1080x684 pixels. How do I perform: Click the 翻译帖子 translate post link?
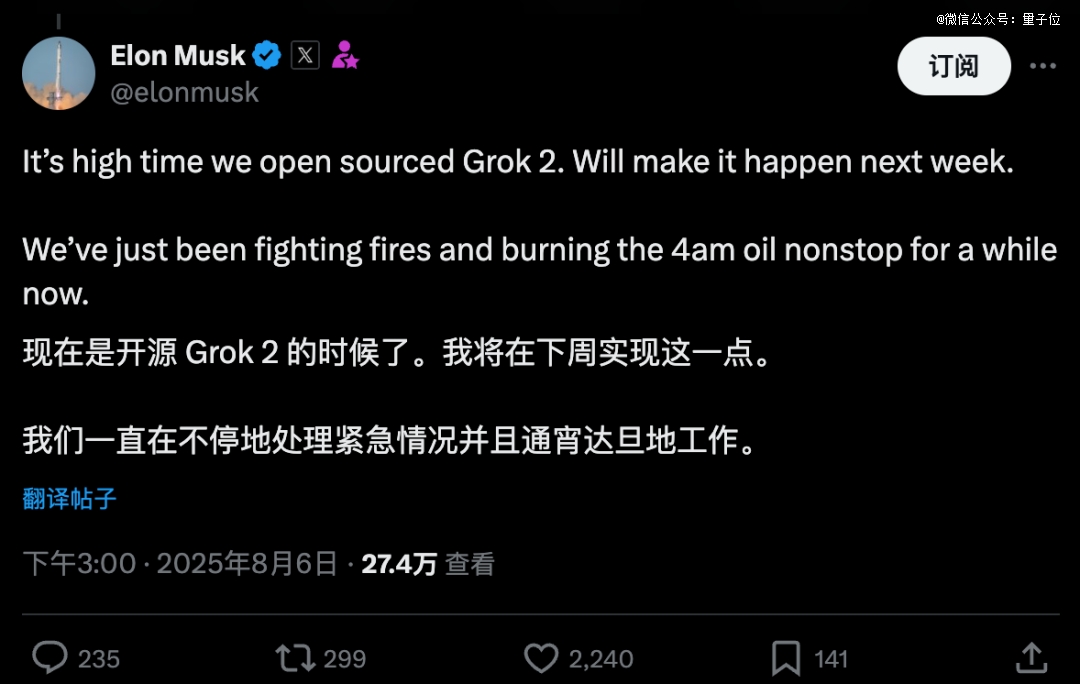click(70, 499)
